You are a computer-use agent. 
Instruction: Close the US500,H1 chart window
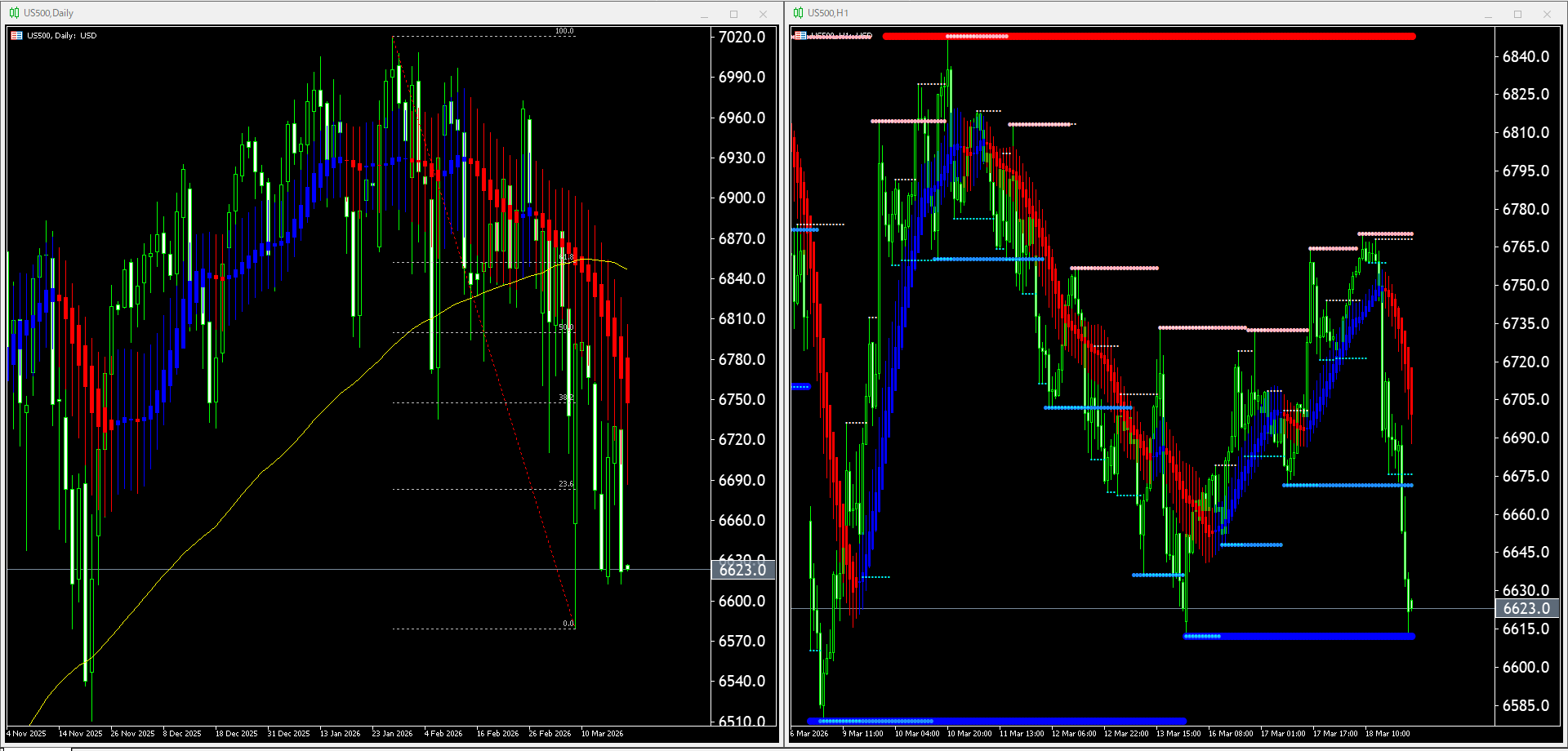(x=1547, y=14)
